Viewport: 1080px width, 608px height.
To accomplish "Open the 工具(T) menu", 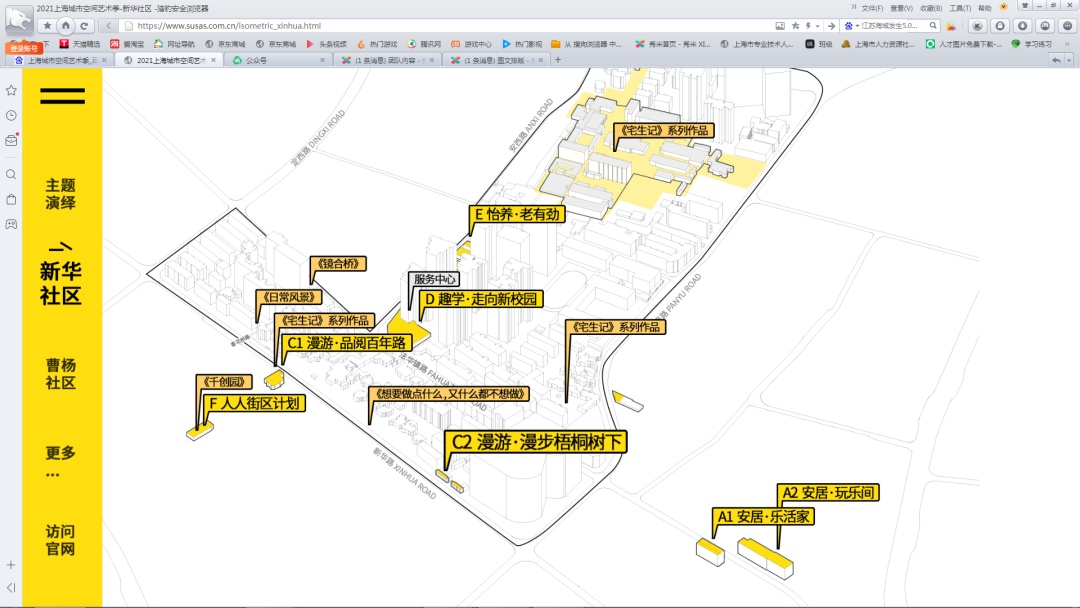I will point(960,8).
